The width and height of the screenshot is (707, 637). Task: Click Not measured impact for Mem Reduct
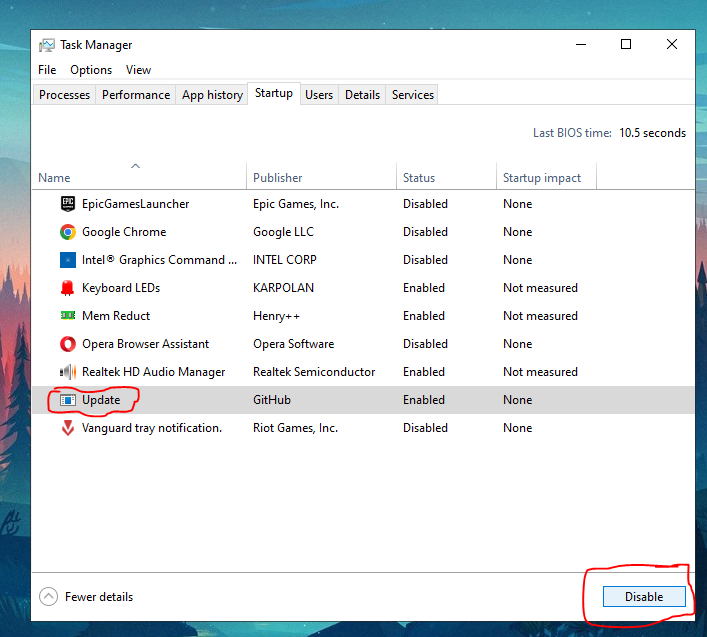click(x=540, y=316)
